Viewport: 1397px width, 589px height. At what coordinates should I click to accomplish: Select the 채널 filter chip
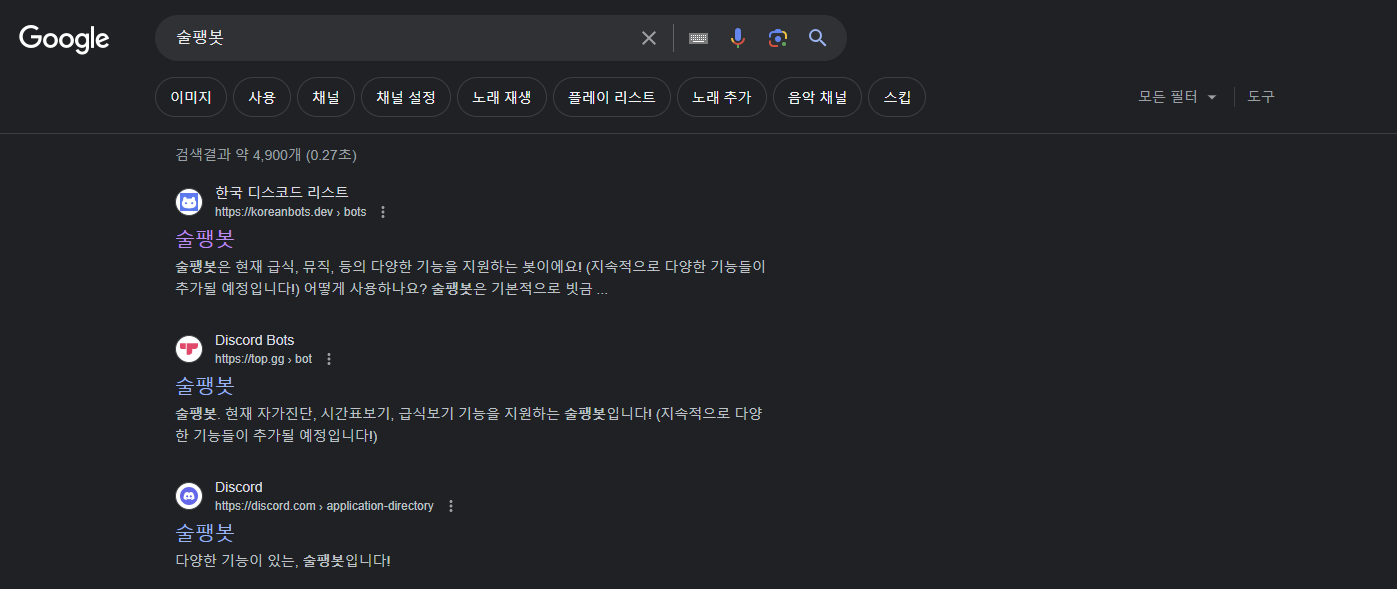326,97
